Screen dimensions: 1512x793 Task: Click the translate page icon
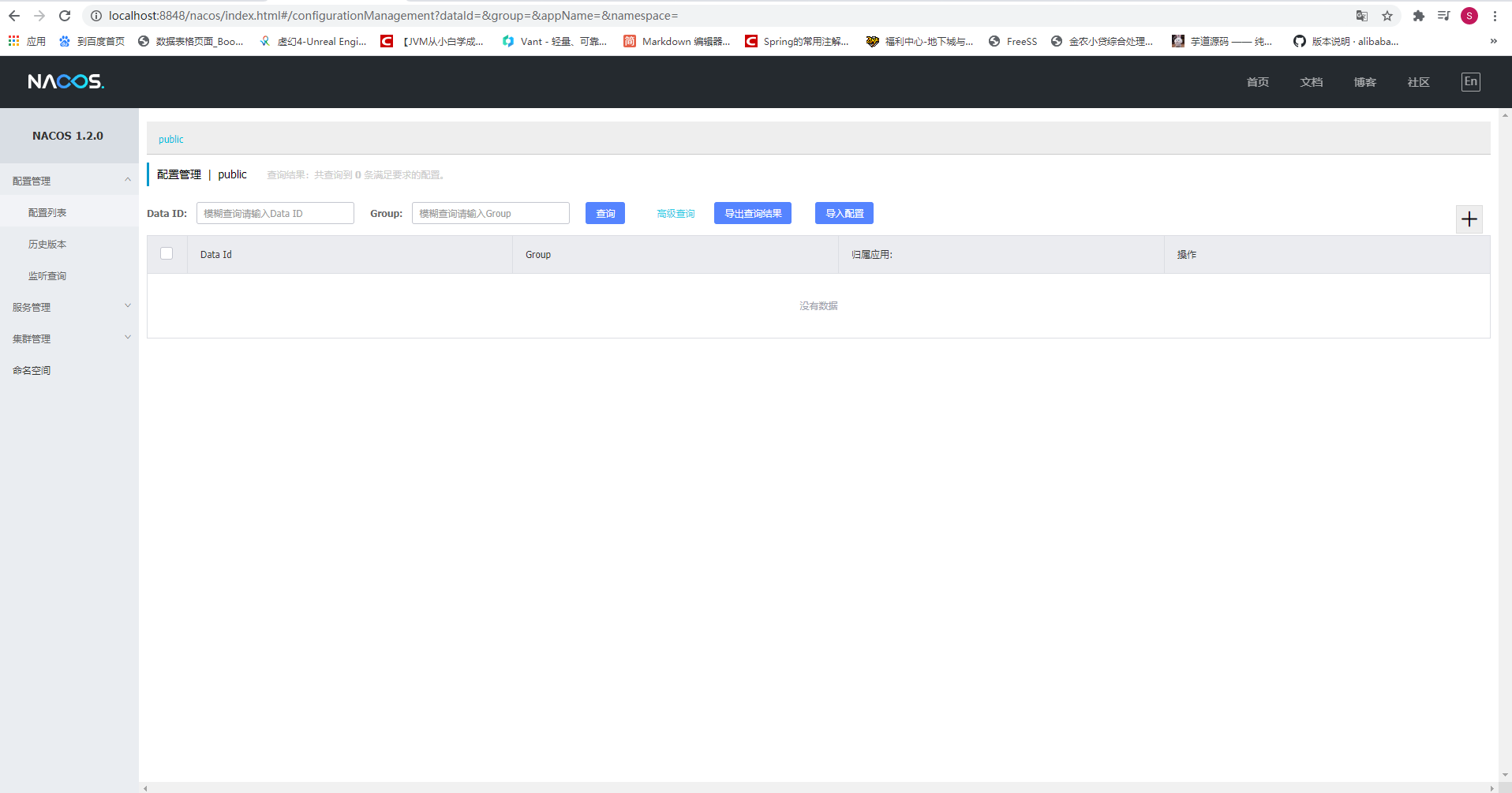pyautogui.click(x=1362, y=16)
